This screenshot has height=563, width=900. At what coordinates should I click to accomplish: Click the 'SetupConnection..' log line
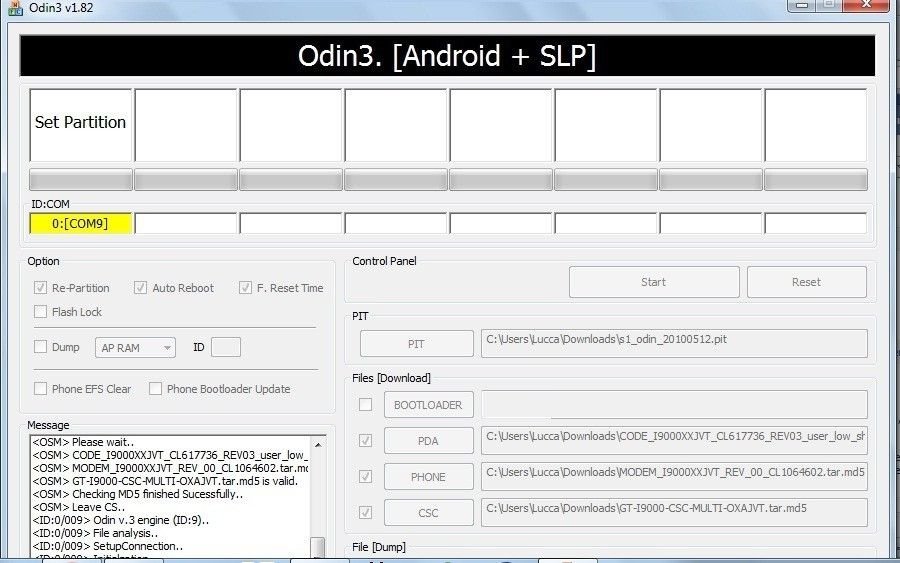coord(108,546)
